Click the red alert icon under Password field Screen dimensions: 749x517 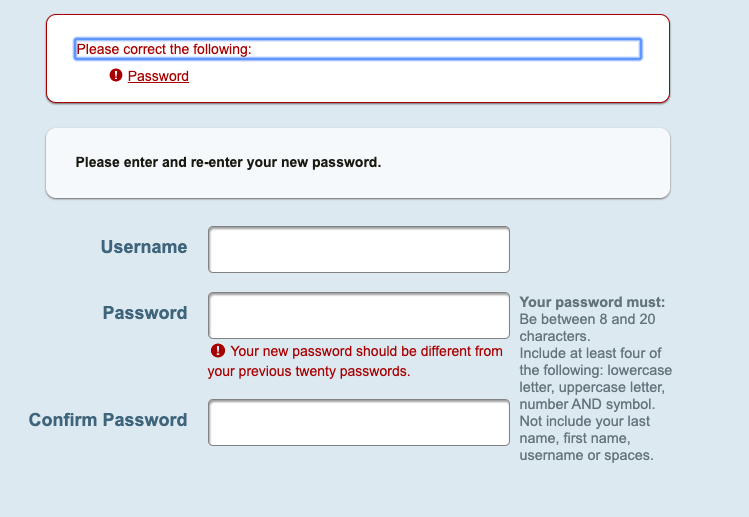click(217, 351)
